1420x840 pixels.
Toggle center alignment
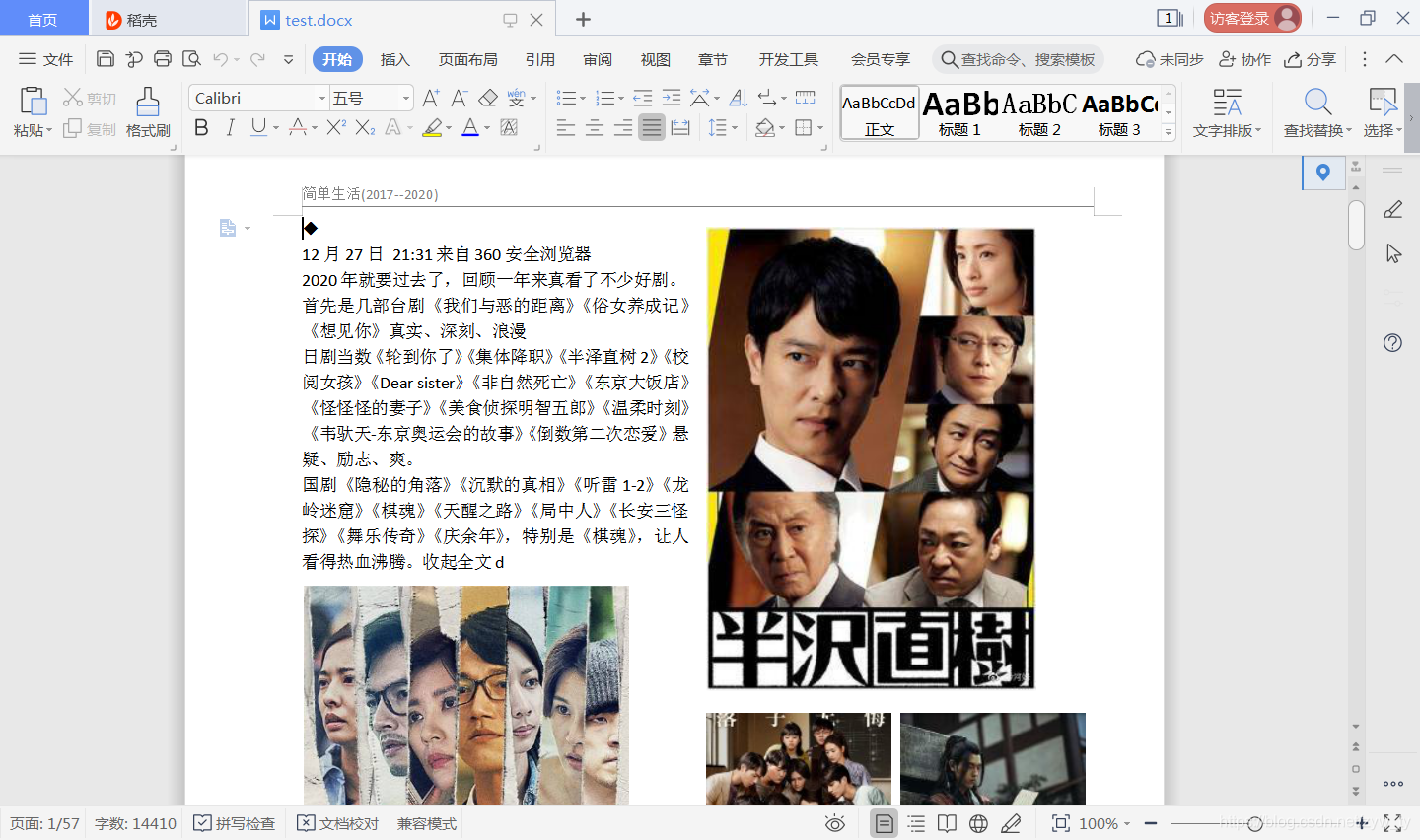click(x=594, y=127)
